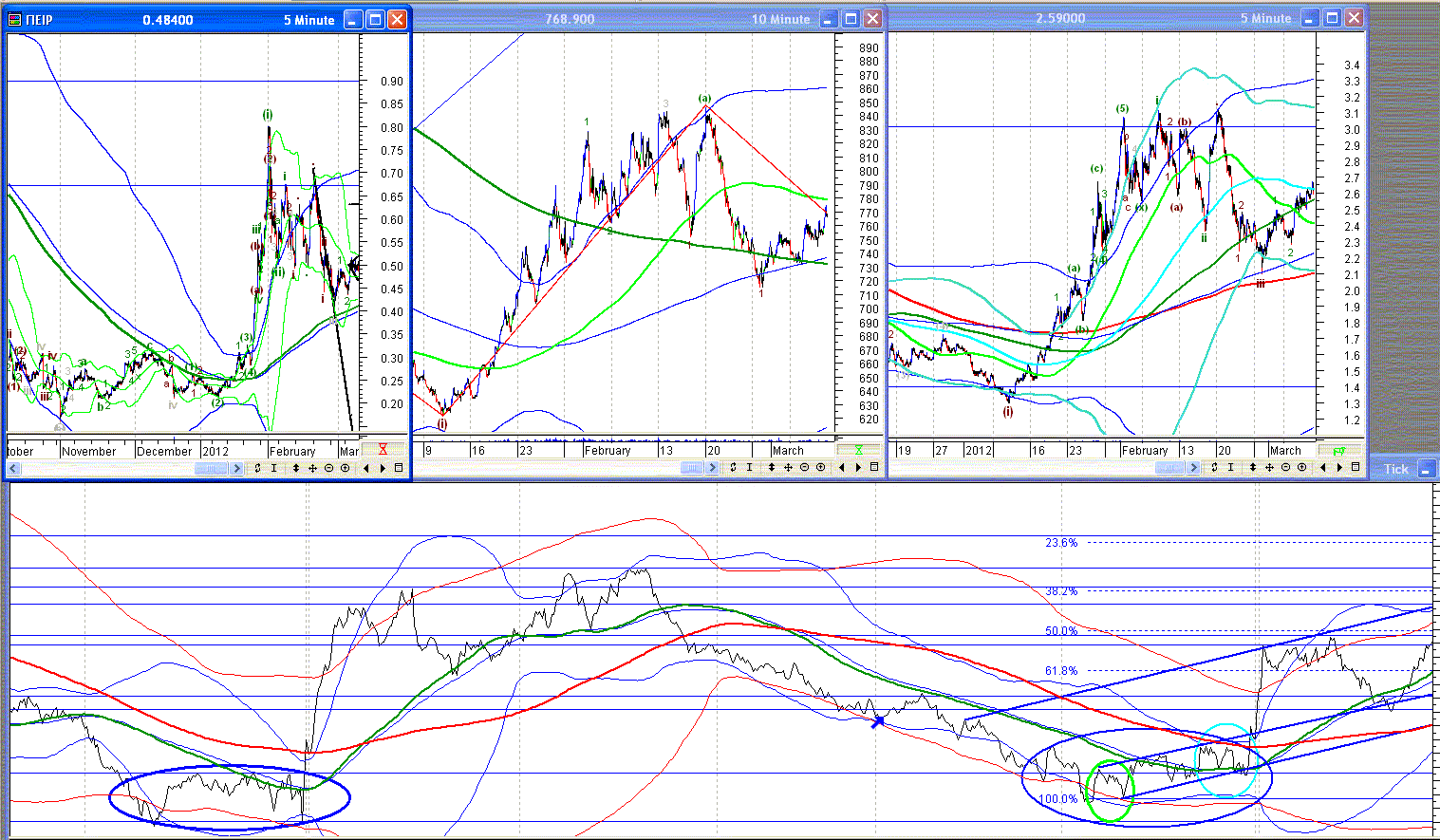Open chart menu icon in 2.59000 window
Screen dimensions: 1440x840
coord(1356,467)
